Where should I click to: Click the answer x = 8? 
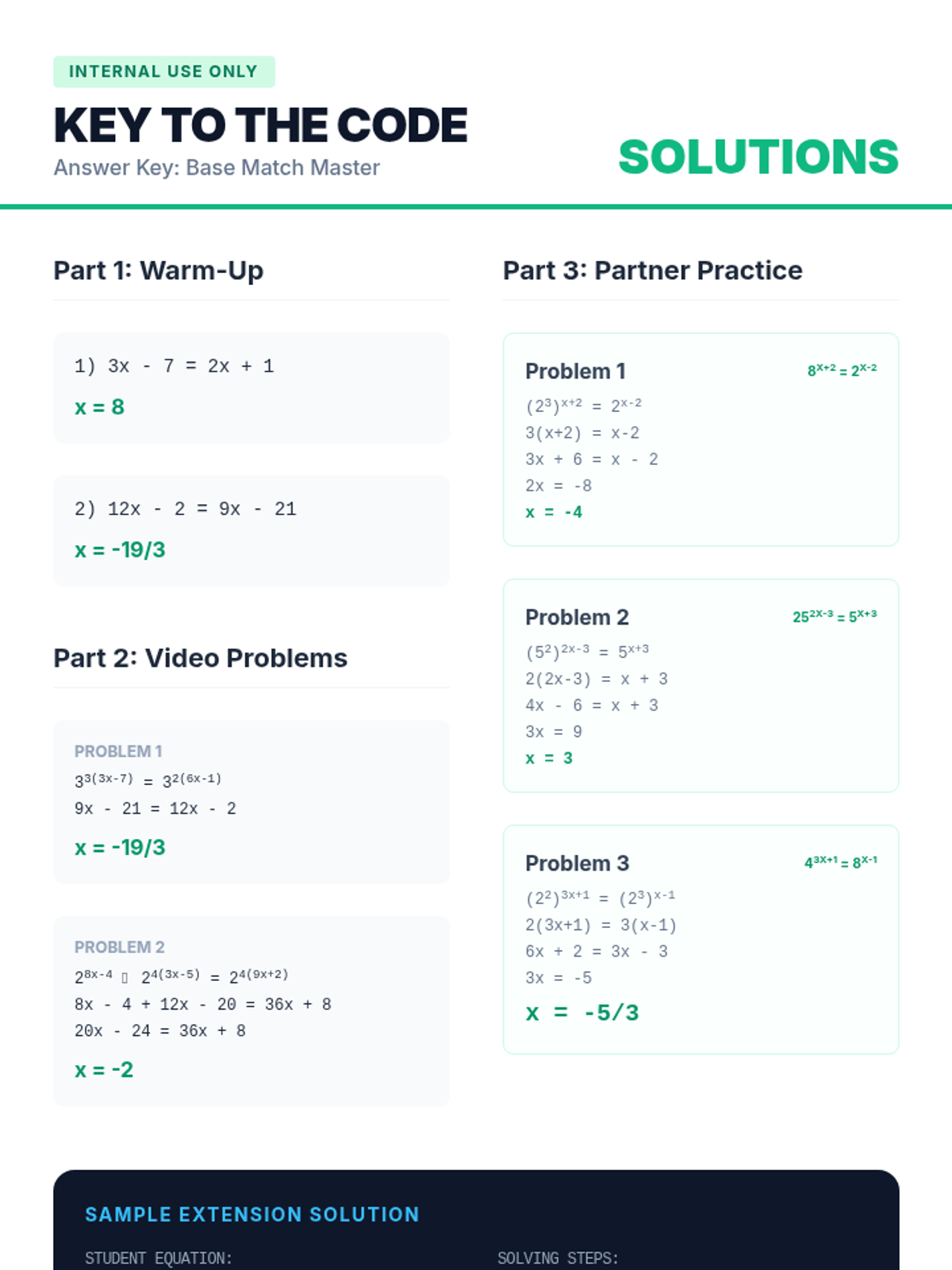click(x=99, y=407)
